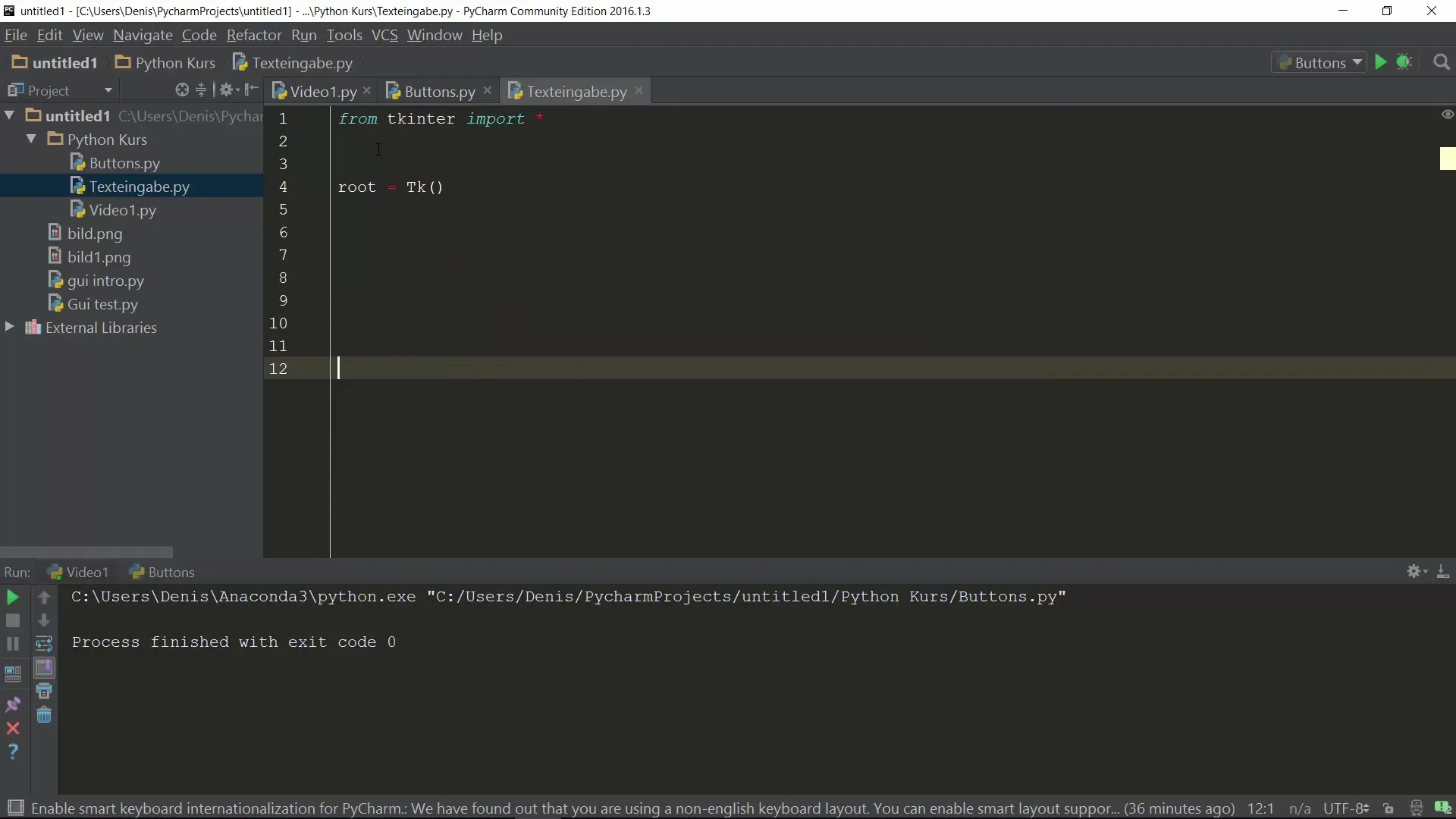1456x819 pixels.
Task: Click the inspector hat man icon
Action: [x=1416, y=808]
